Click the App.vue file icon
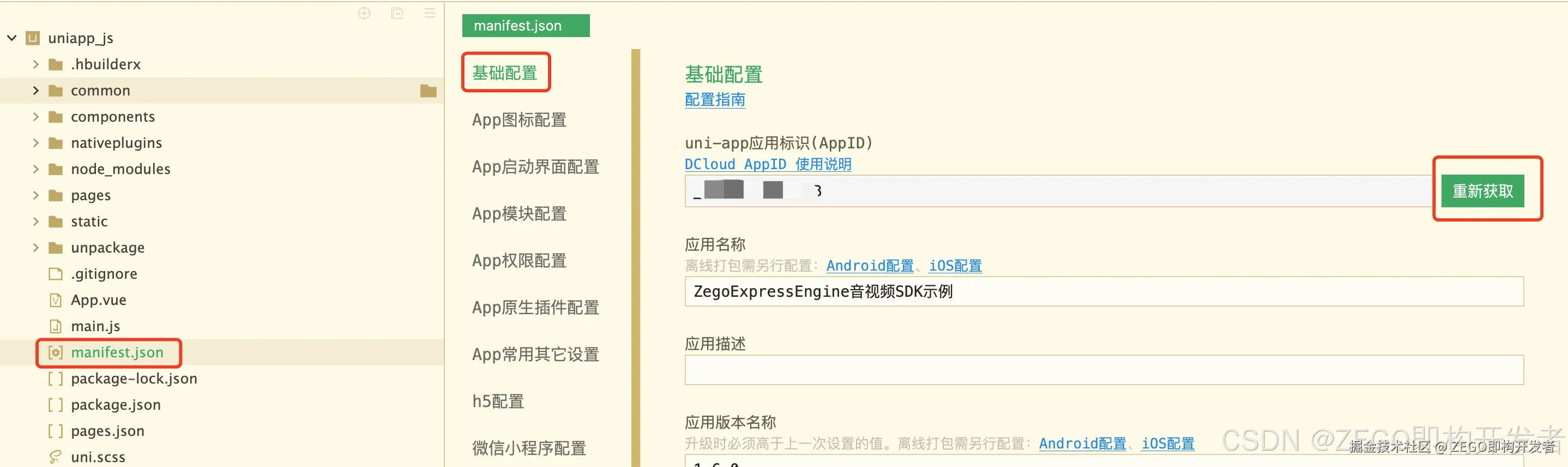Screen dimensions: 1568x467 [56, 300]
